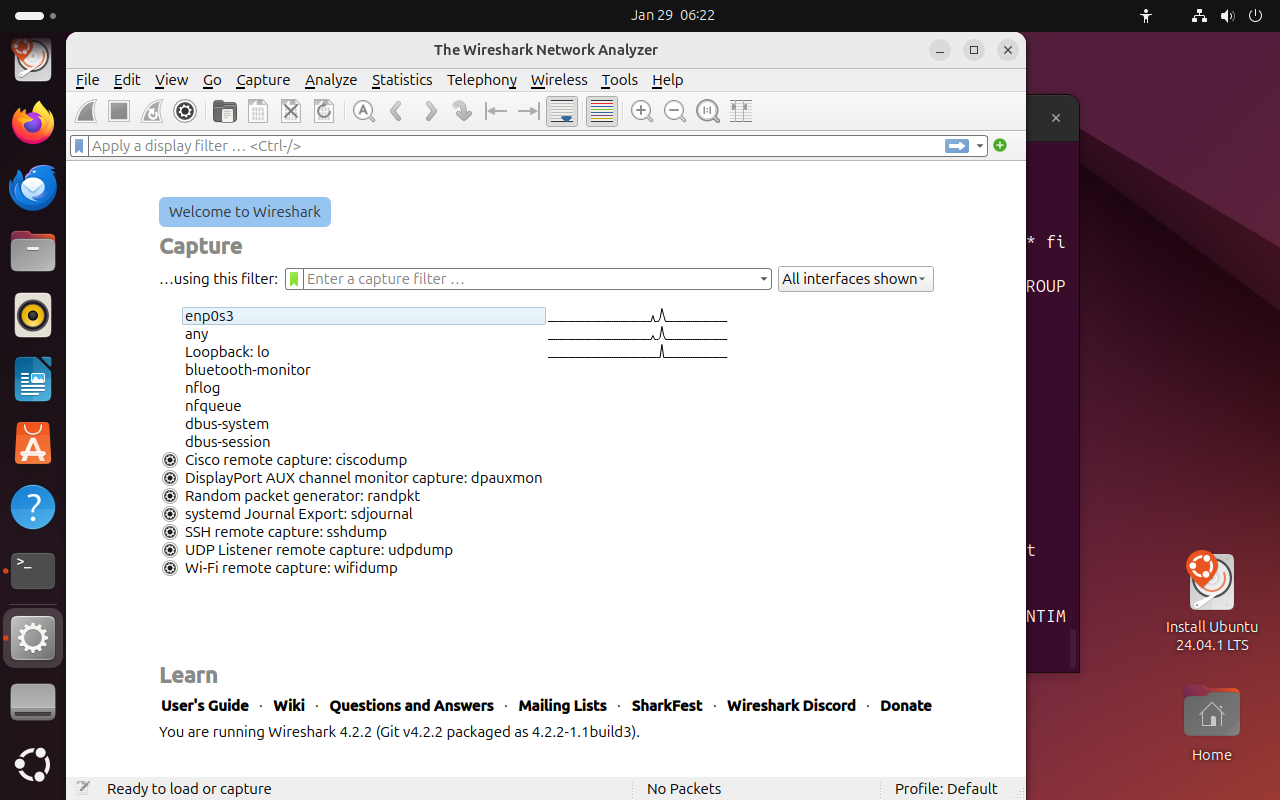Open the Help menu
The image size is (1280, 800).
coord(667,80)
